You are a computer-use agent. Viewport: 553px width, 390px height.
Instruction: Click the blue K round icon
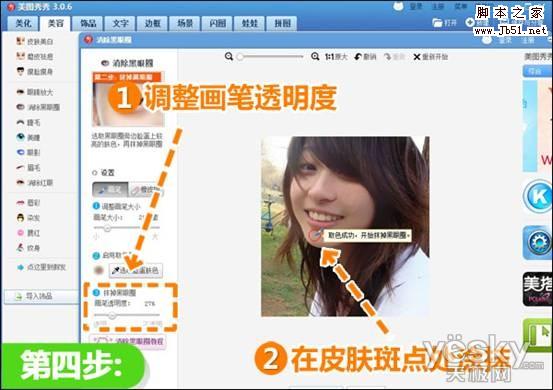[x=538, y=196]
